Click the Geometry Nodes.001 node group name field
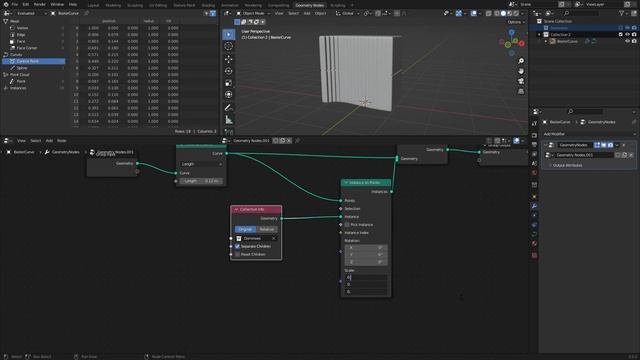 251,140
